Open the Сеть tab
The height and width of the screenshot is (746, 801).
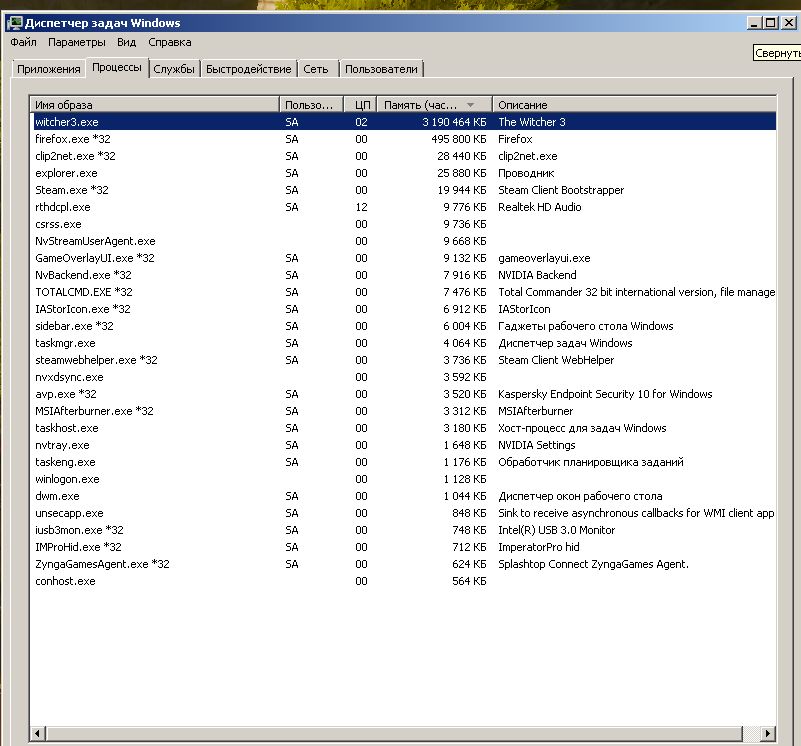(316, 69)
